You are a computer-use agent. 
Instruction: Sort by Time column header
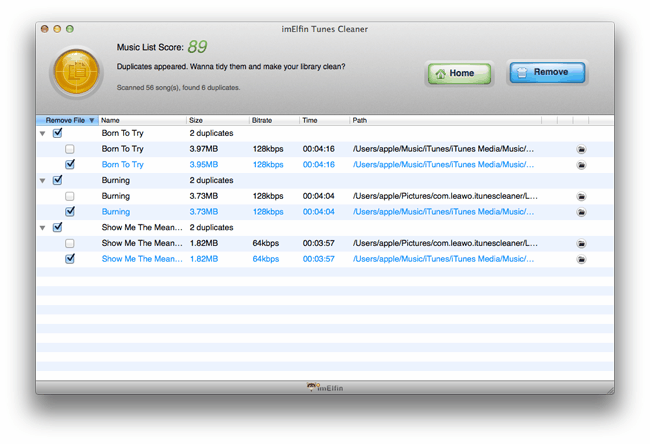click(324, 120)
